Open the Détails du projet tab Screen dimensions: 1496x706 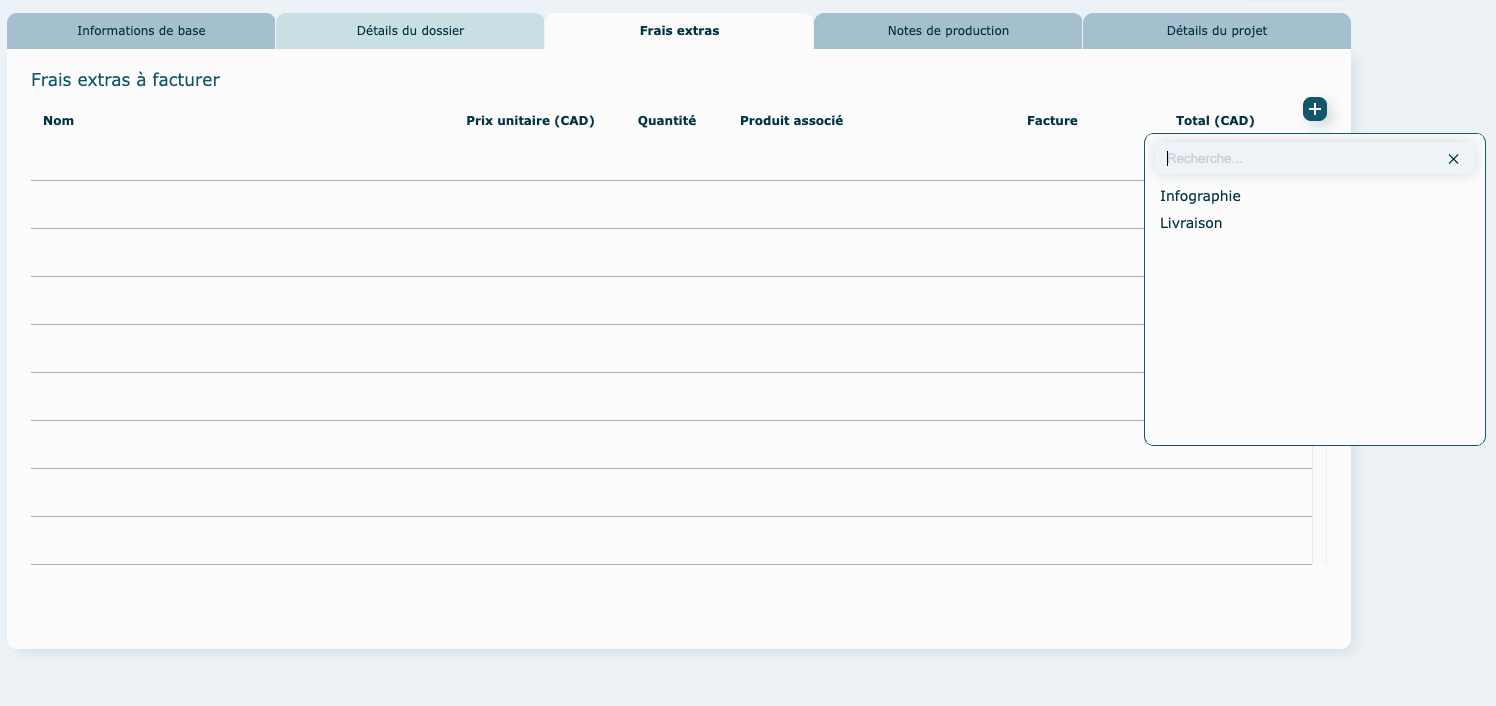1216,31
